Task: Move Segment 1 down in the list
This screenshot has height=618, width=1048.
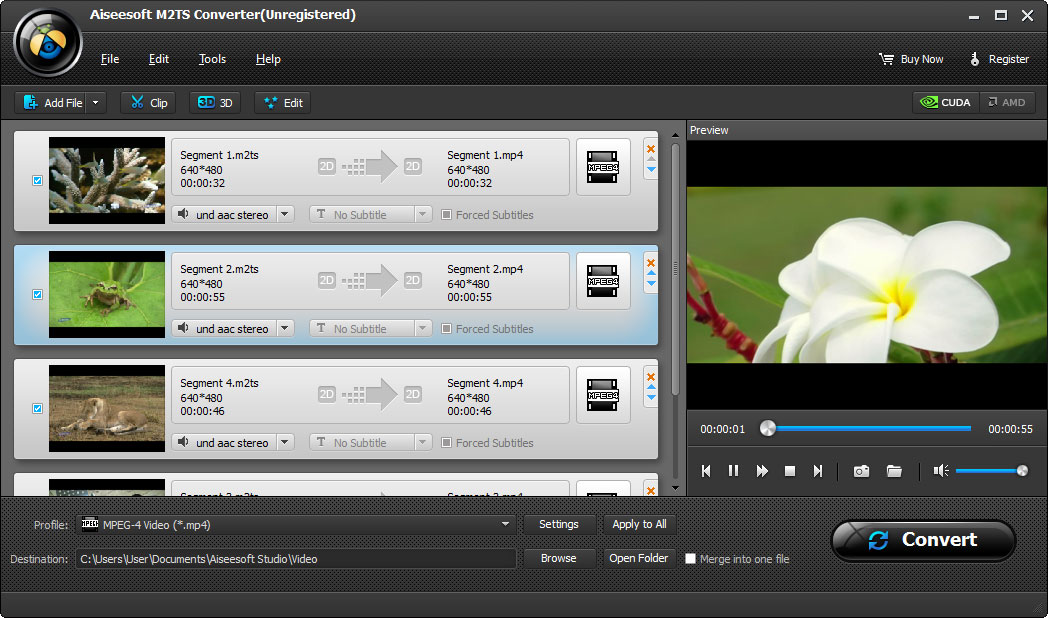Action: pyautogui.click(x=651, y=170)
